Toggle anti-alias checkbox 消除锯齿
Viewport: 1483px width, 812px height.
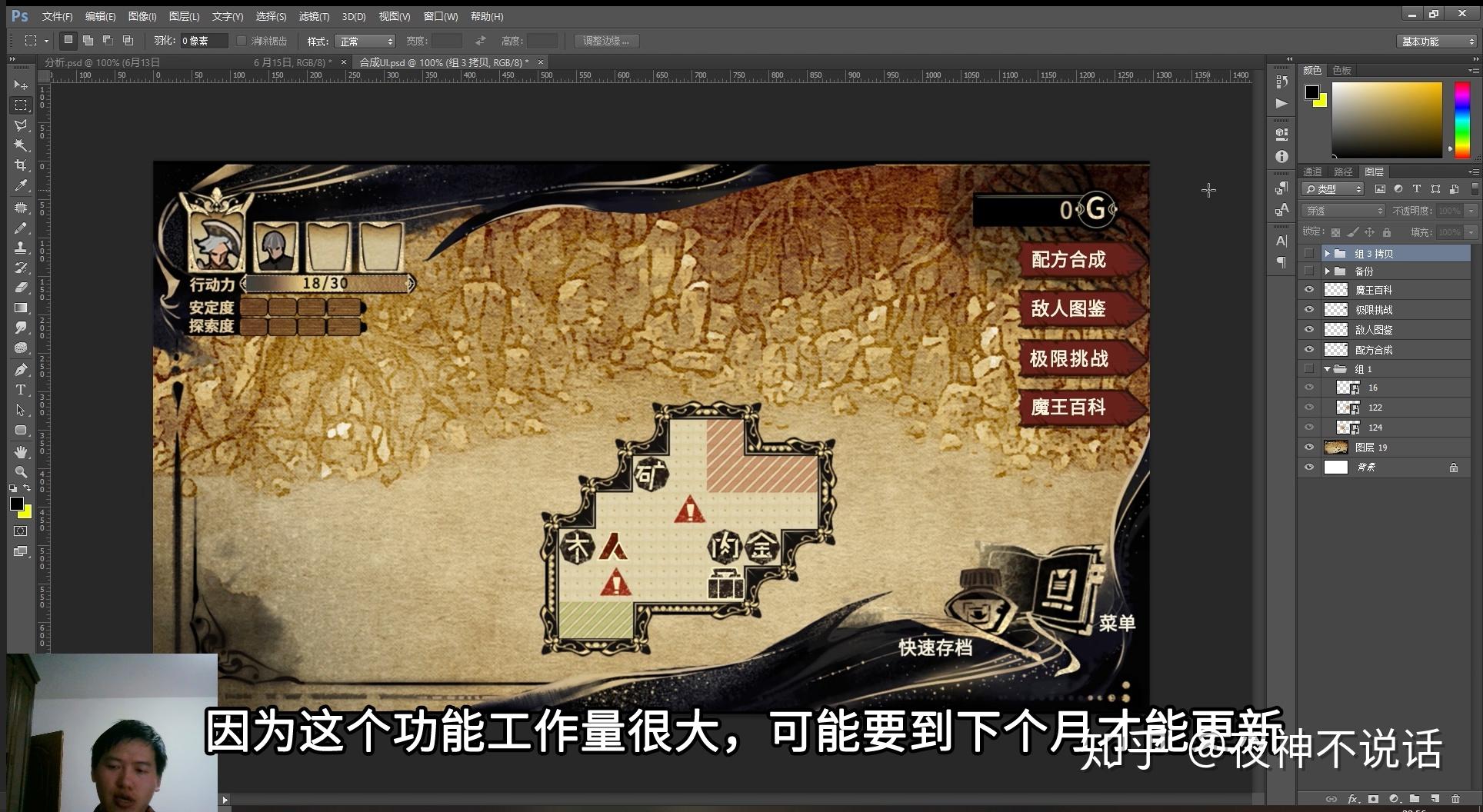(x=242, y=41)
